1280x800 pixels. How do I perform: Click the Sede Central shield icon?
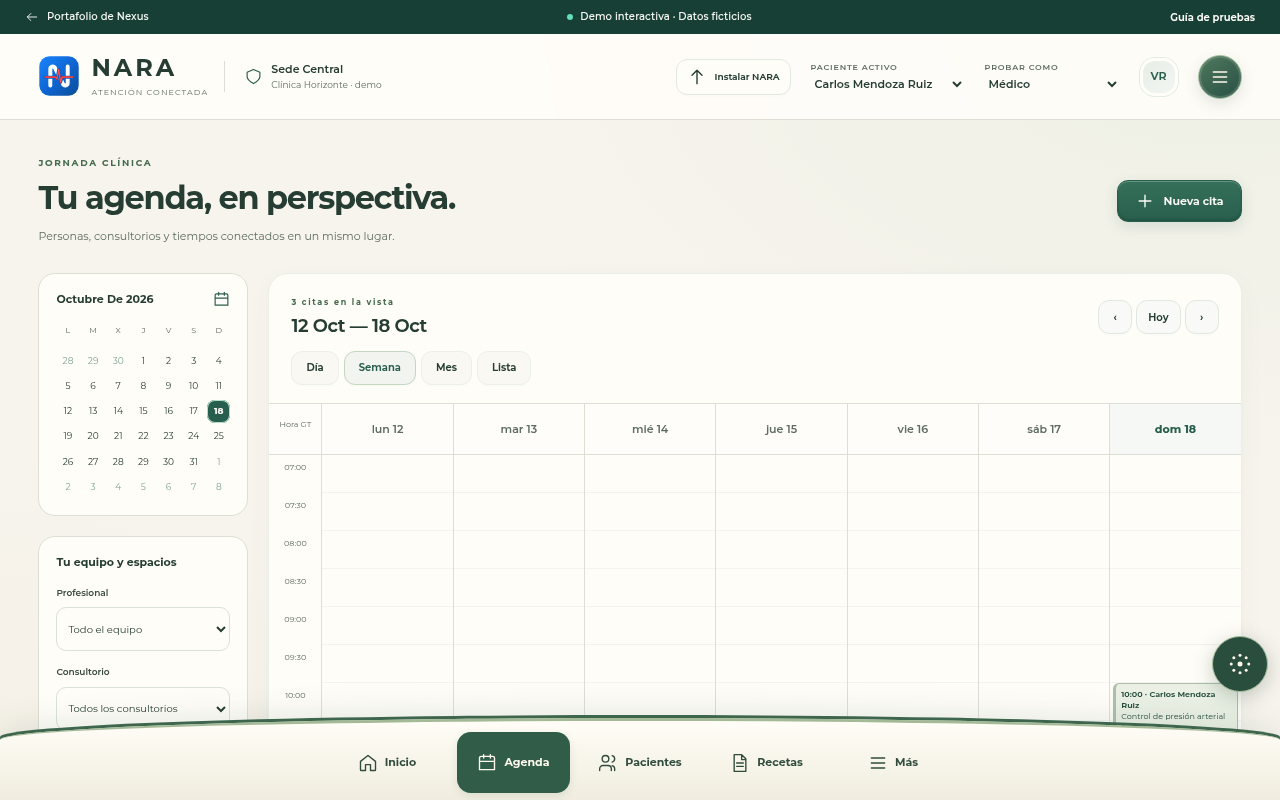[x=253, y=76]
